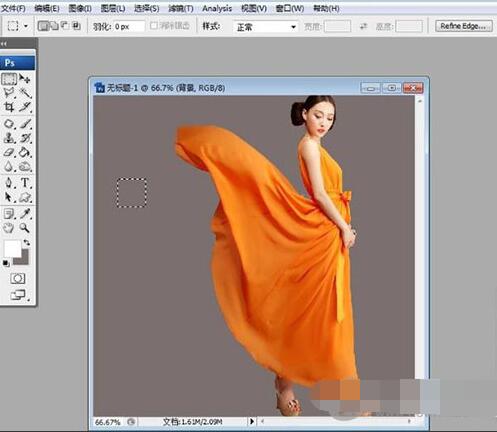Image resolution: width=497 pixels, height=432 pixels.
Task: Choose the Eyedropper tool
Action: click(x=25, y=214)
